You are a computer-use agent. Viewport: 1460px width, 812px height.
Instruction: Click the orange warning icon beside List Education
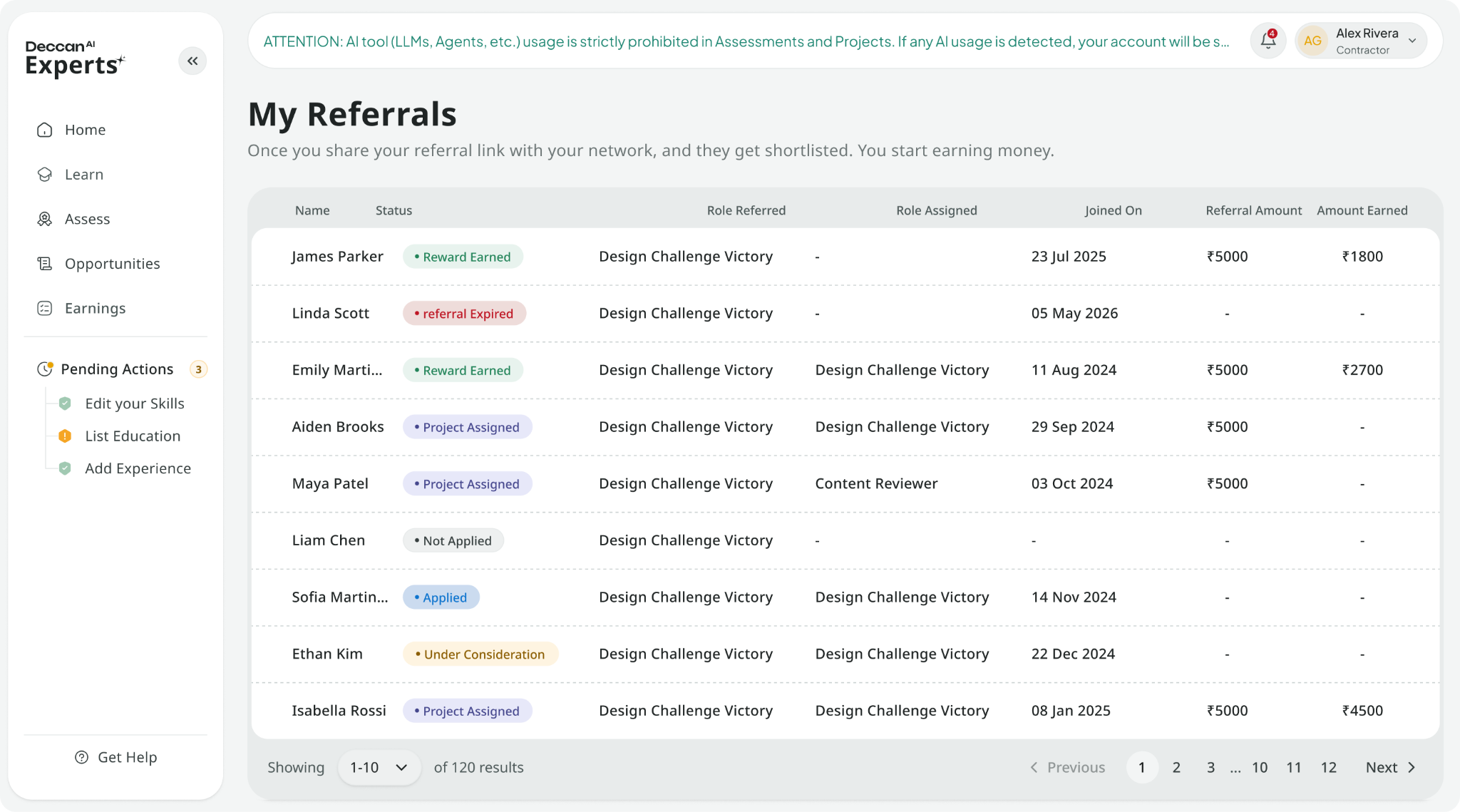pyautogui.click(x=65, y=436)
